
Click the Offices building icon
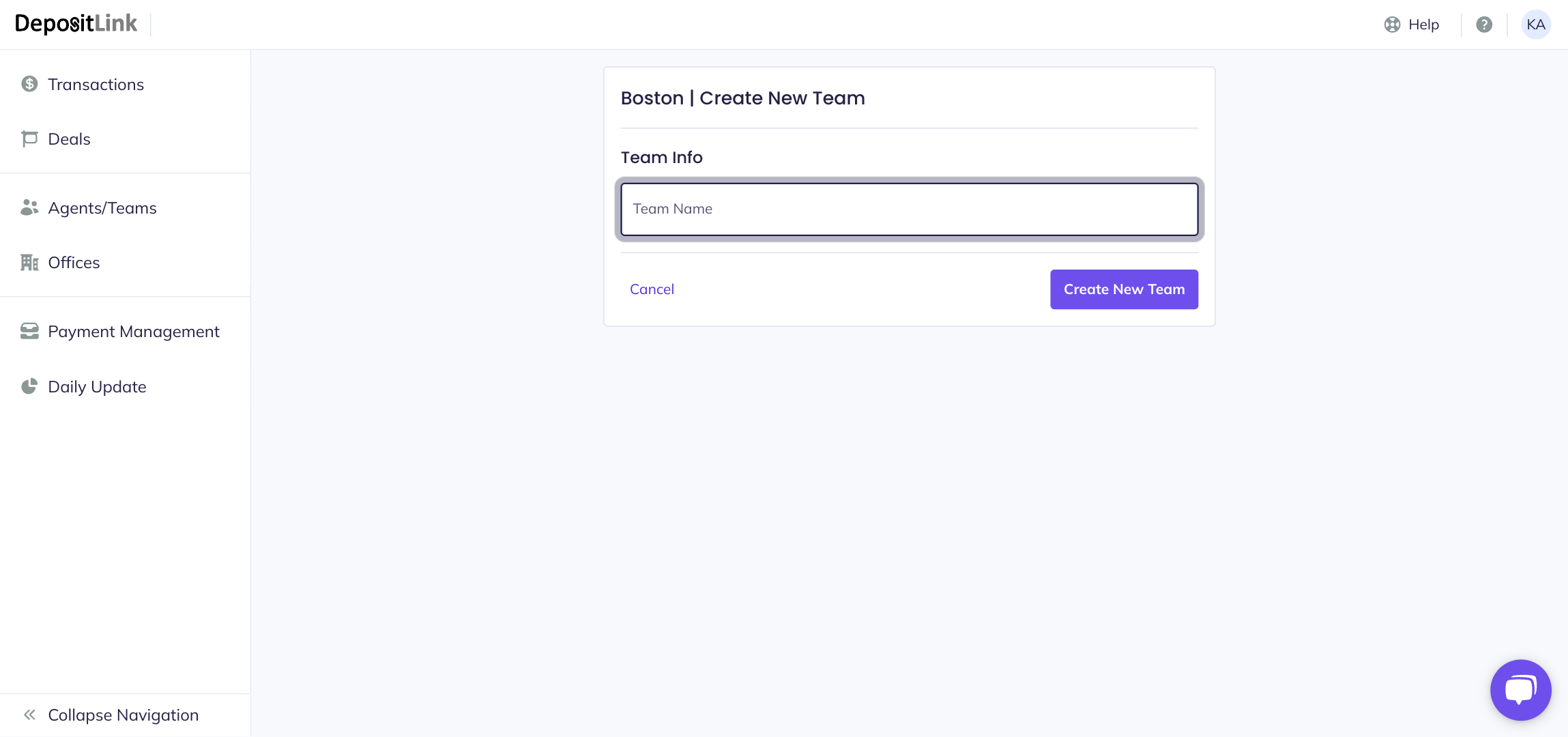pyautogui.click(x=29, y=262)
